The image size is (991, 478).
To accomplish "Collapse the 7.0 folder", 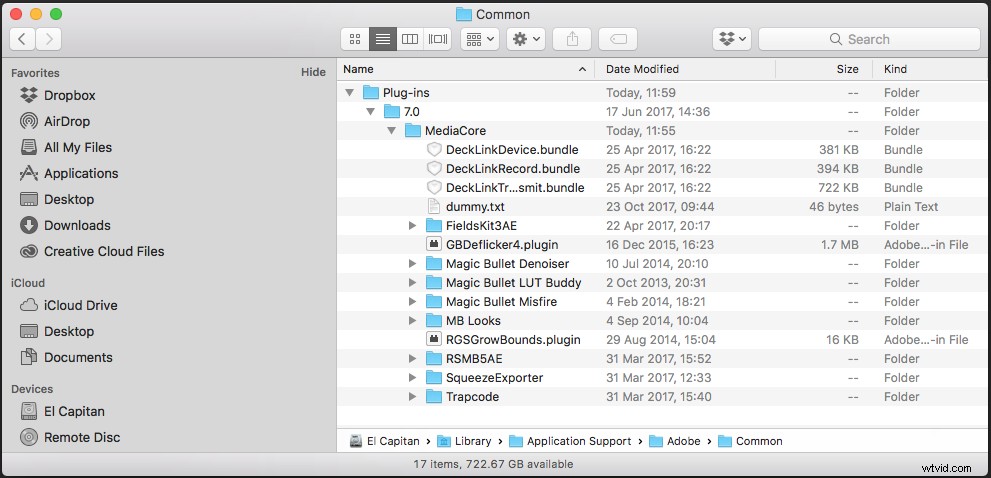I will click(370, 112).
